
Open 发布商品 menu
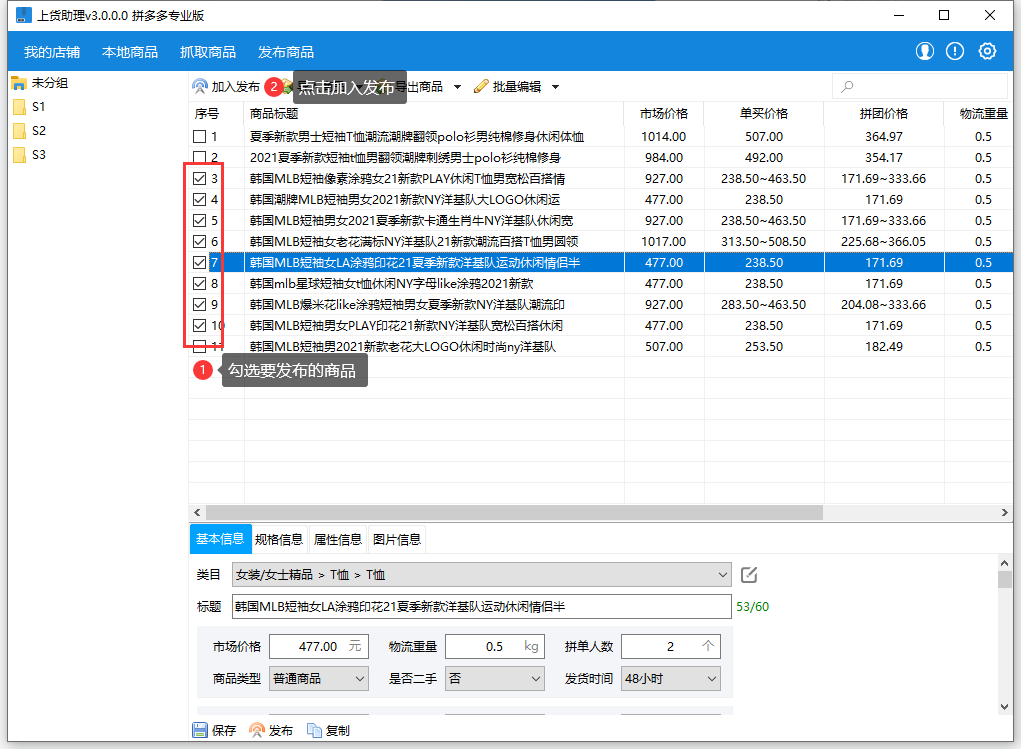(286, 52)
